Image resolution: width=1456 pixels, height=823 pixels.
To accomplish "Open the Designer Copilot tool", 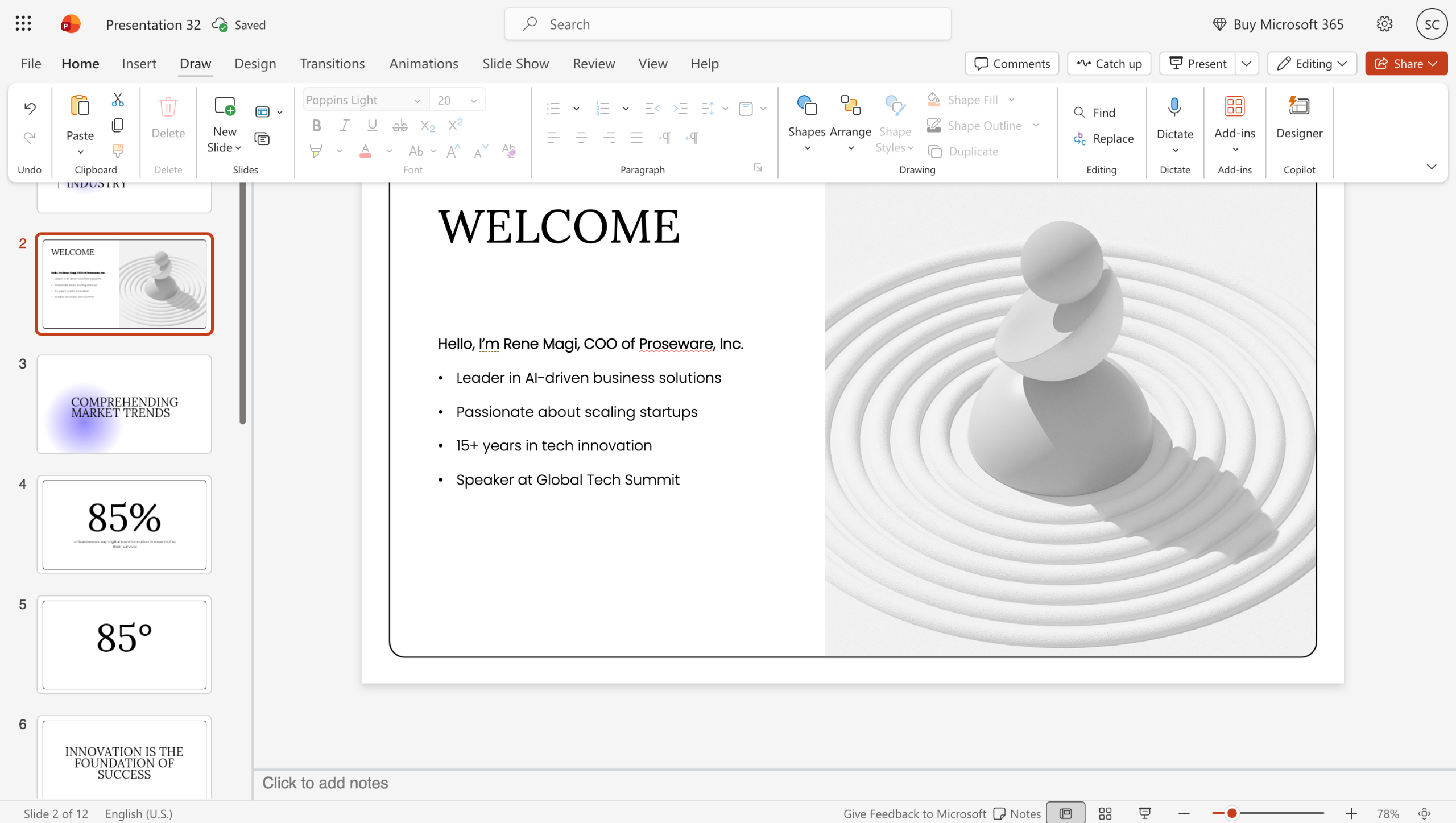I will pyautogui.click(x=1299, y=118).
